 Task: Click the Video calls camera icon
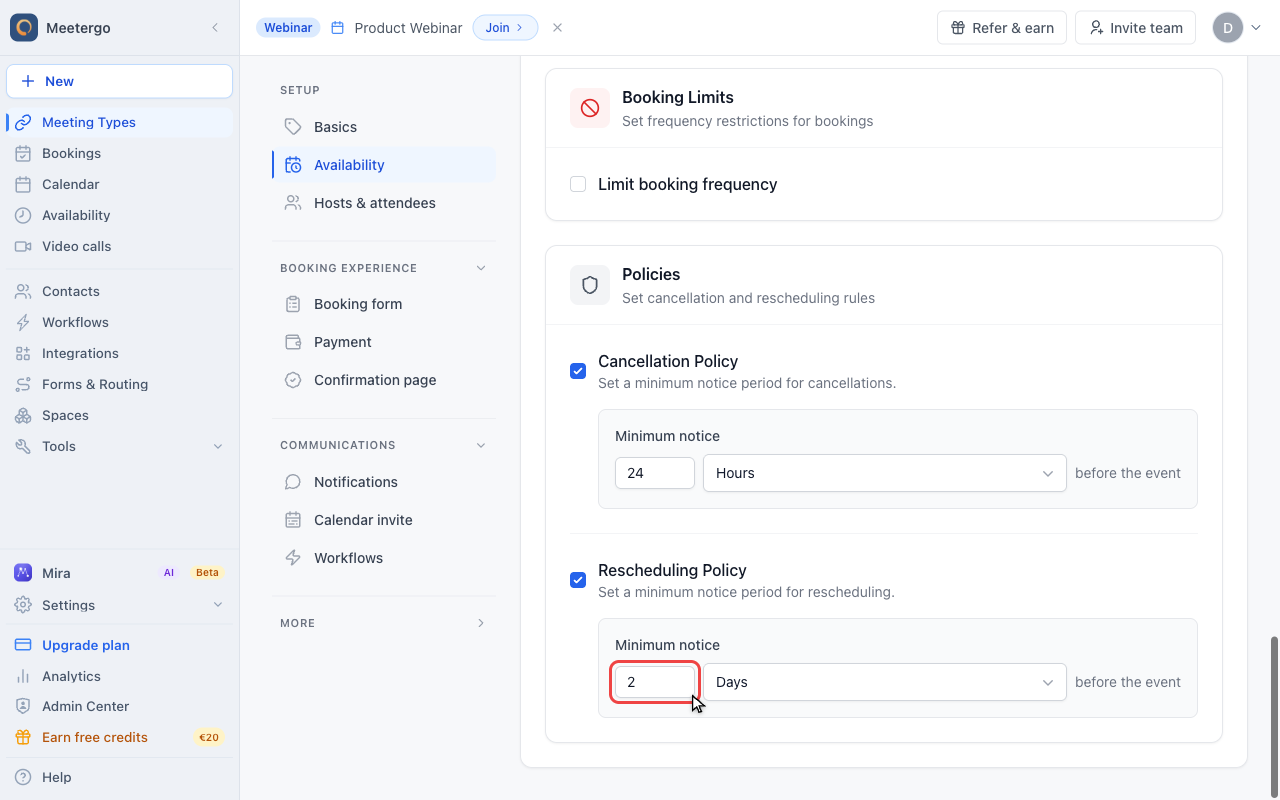[x=23, y=246]
